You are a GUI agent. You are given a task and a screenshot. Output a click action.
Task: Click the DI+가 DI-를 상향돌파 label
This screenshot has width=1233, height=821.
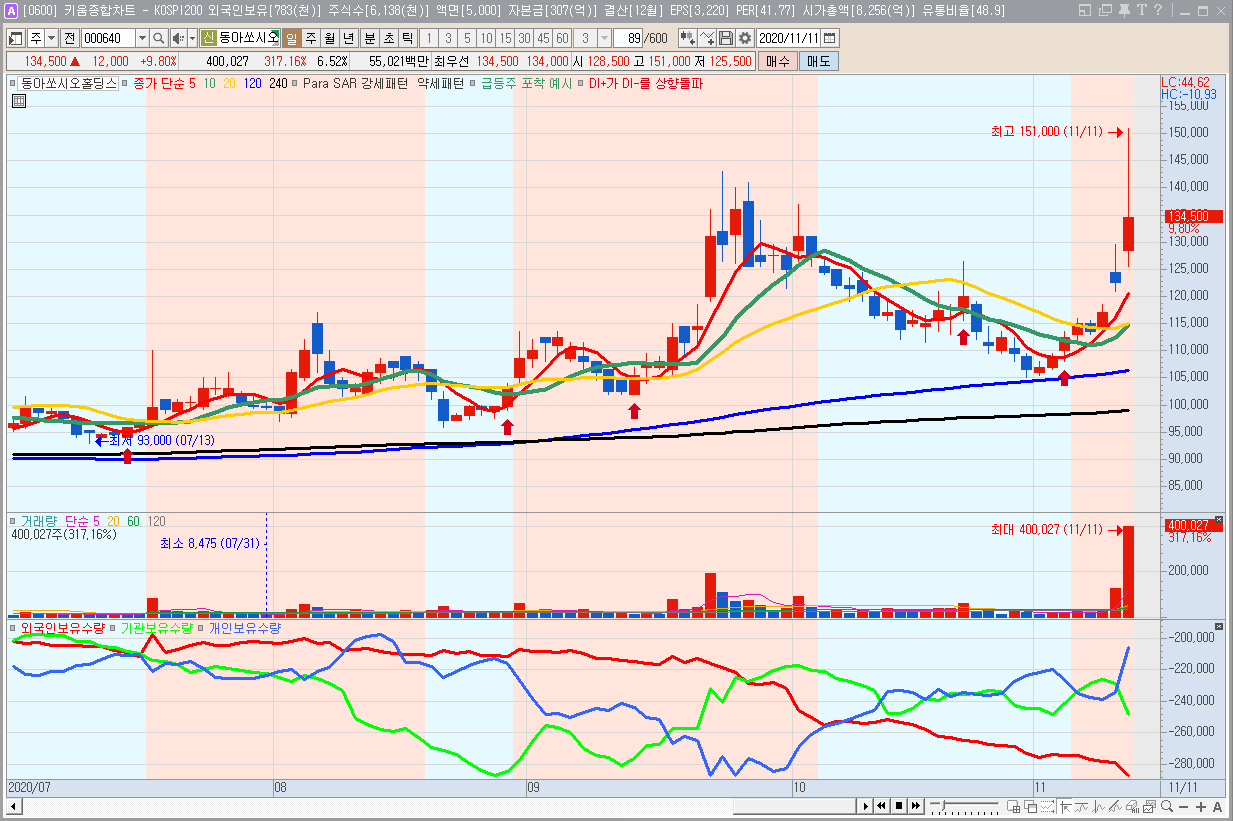click(646, 84)
